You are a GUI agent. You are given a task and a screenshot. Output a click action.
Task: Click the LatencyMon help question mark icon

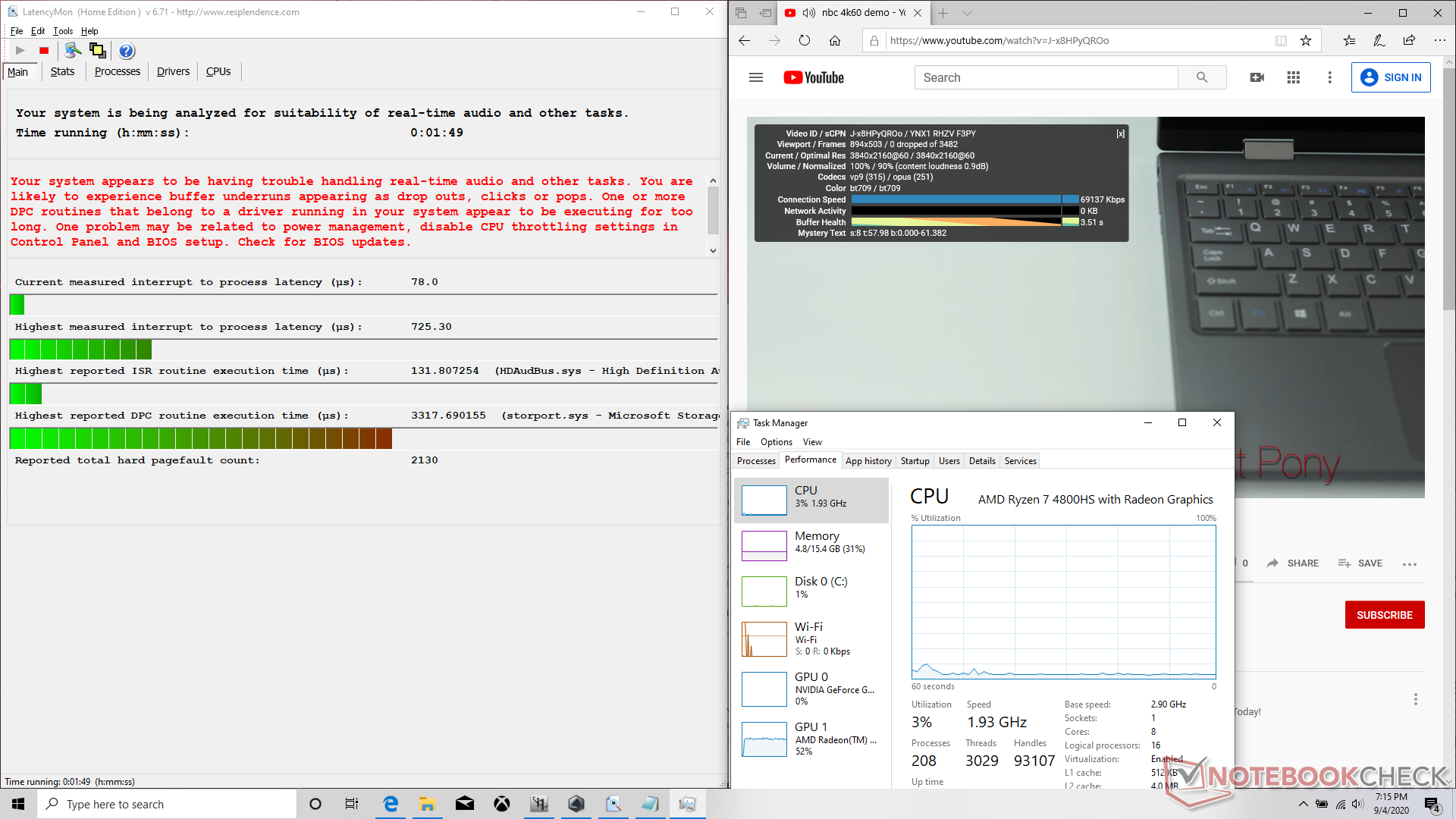coord(127,51)
